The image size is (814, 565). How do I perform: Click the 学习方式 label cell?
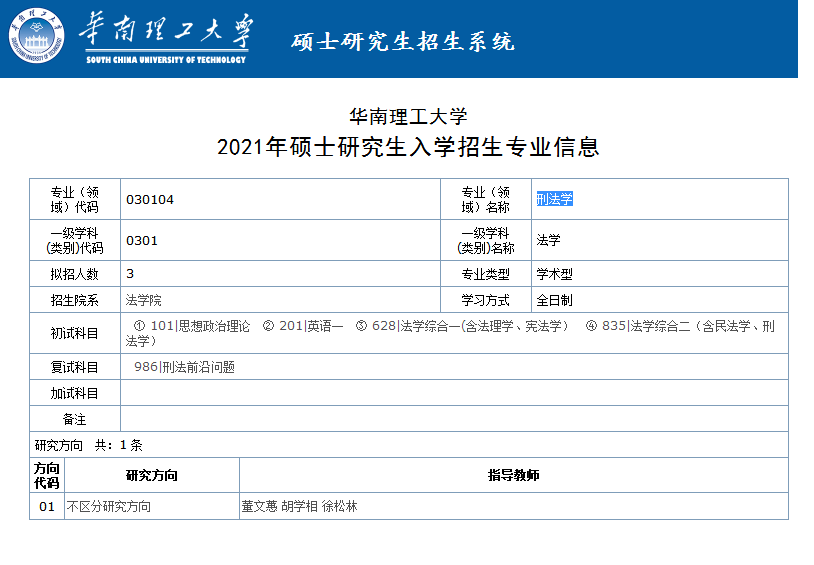click(x=485, y=300)
